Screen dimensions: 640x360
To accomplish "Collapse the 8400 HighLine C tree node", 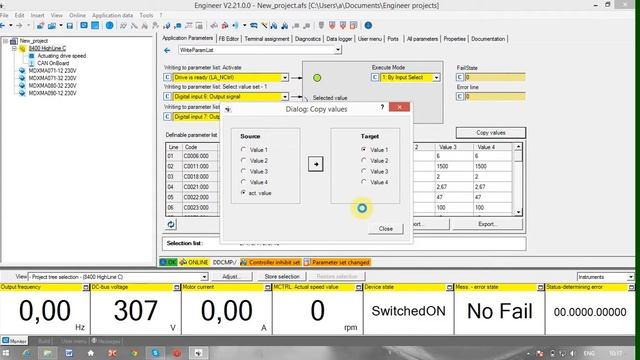I will point(14,48).
